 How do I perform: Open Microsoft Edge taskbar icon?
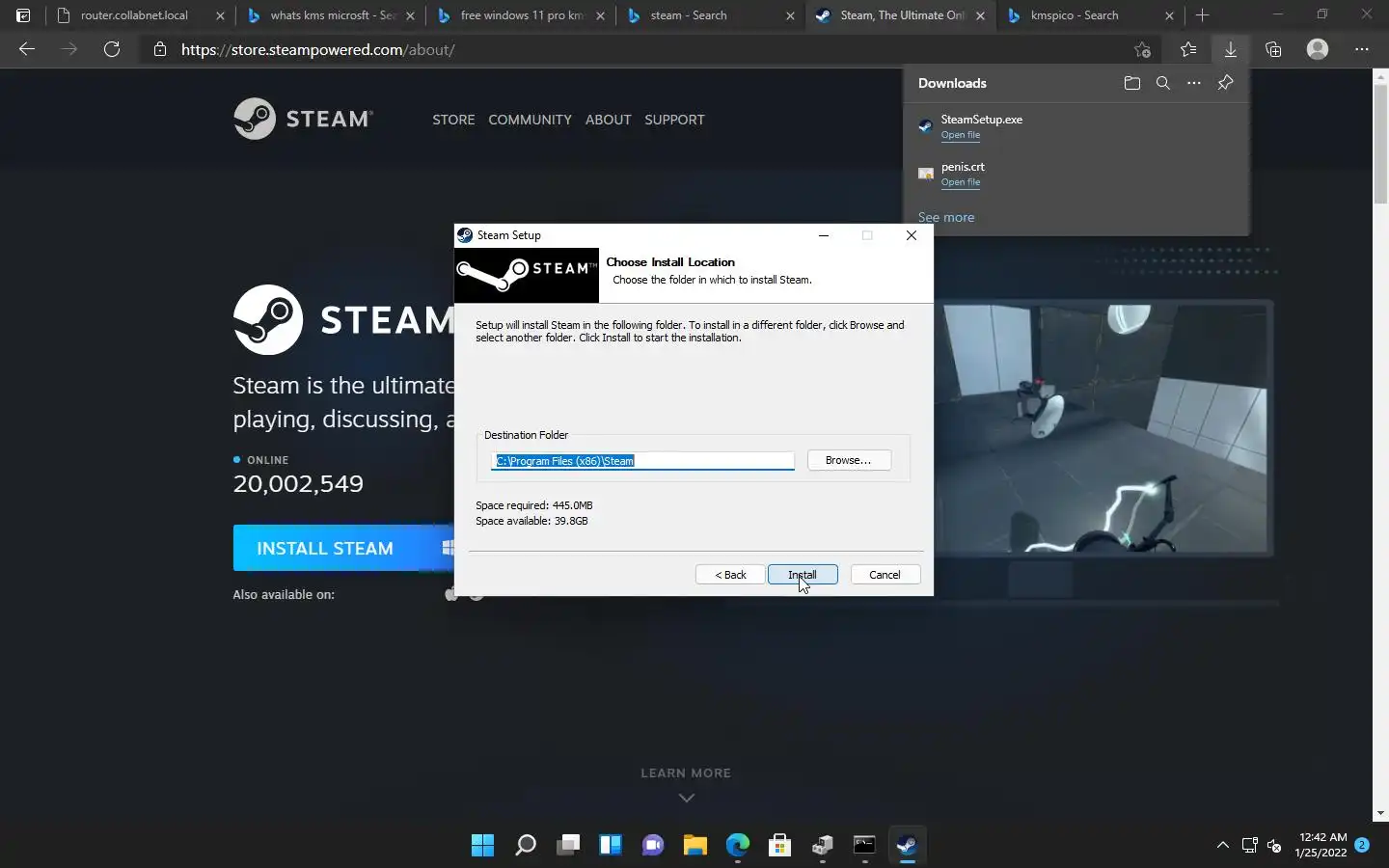(737, 846)
